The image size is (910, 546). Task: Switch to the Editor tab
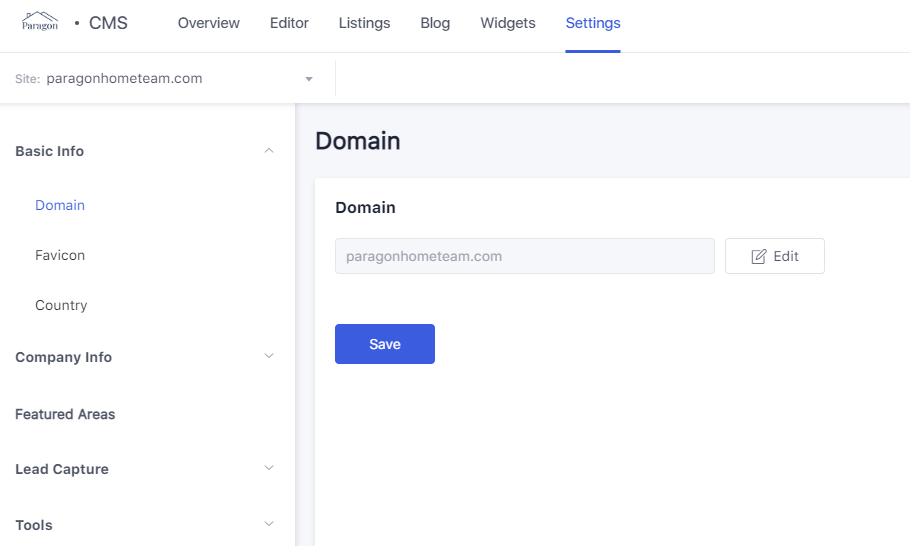[289, 23]
